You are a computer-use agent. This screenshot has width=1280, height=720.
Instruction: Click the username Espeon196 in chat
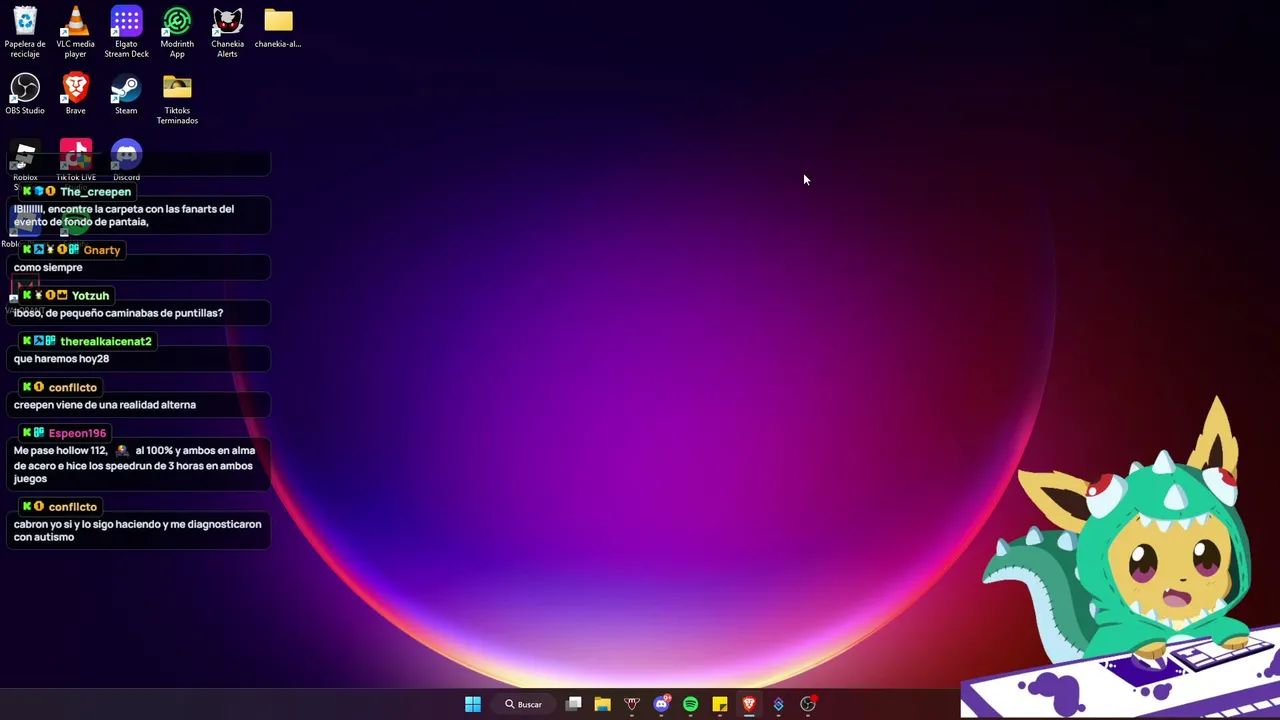tap(77, 433)
